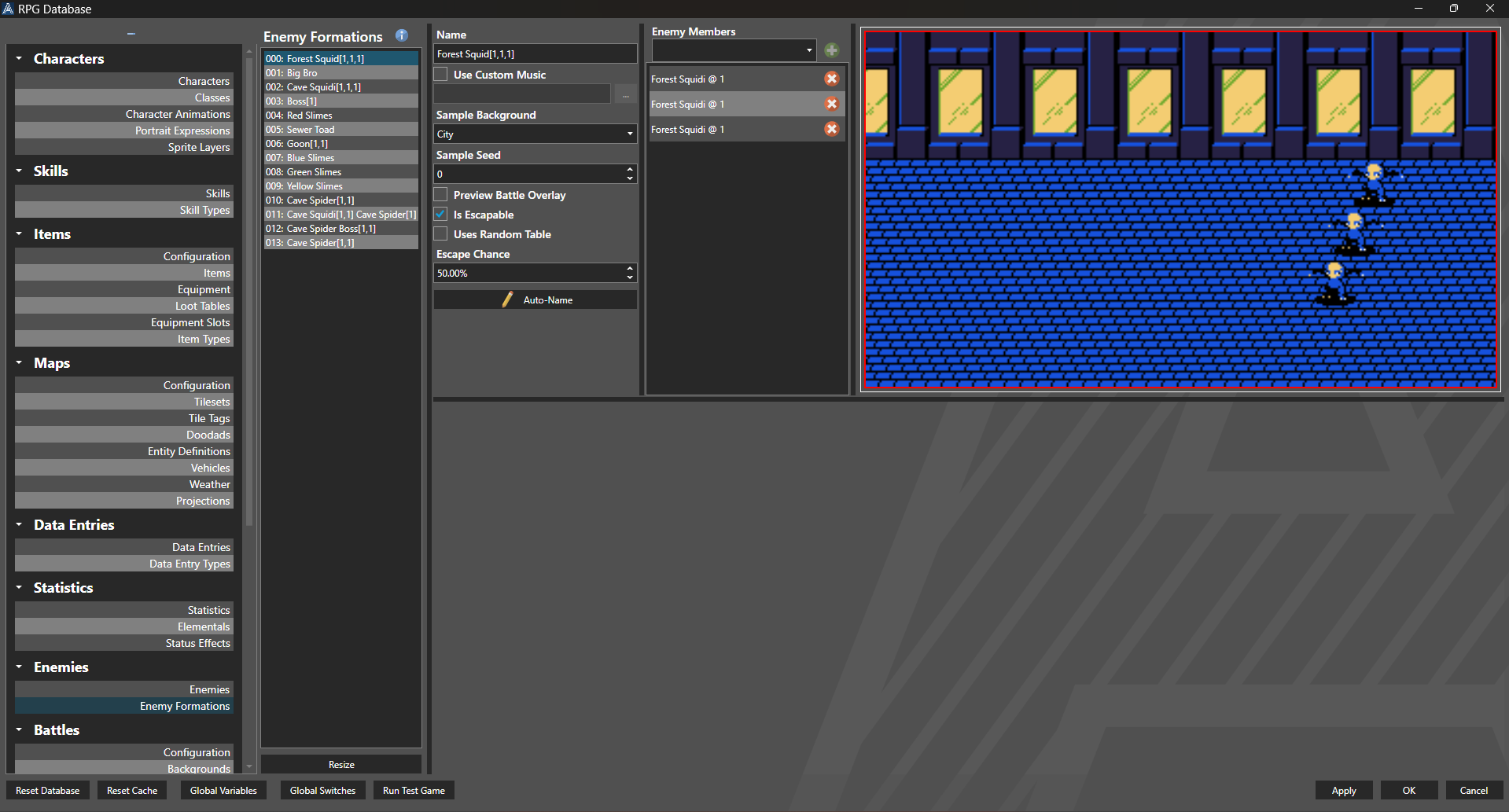Toggle the Preview Battle Overlay checkbox
This screenshot has height=812, width=1509.
pyautogui.click(x=441, y=195)
